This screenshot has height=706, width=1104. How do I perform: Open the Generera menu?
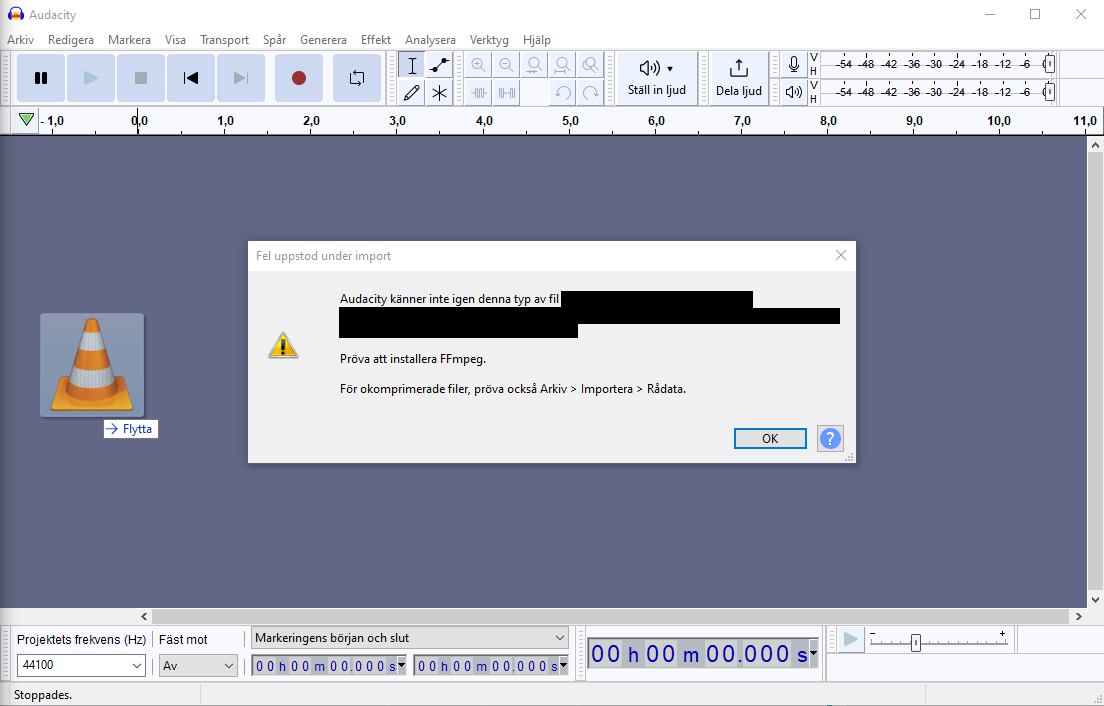(323, 40)
